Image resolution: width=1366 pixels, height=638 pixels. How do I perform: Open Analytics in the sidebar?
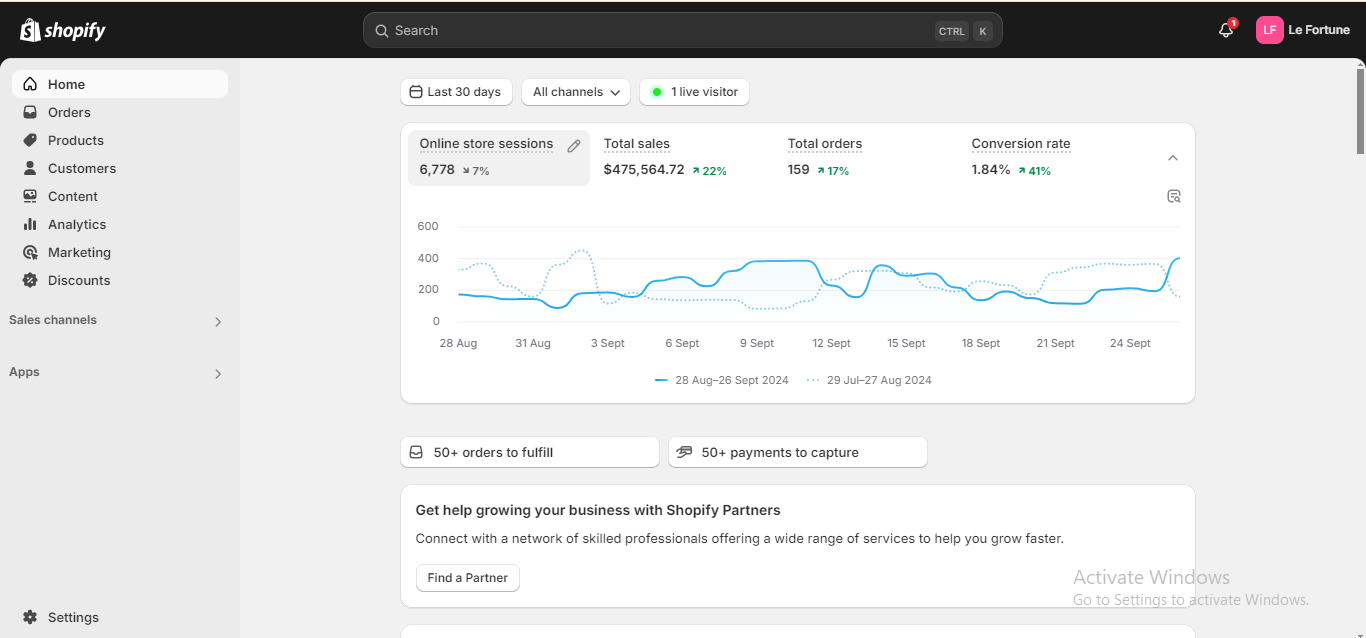click(120, 224)
